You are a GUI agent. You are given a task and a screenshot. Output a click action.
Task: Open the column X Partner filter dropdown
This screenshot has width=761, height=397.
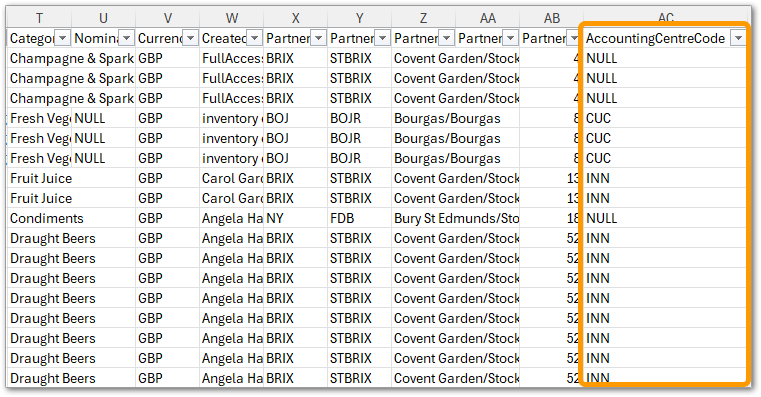[x=318, y=38]
